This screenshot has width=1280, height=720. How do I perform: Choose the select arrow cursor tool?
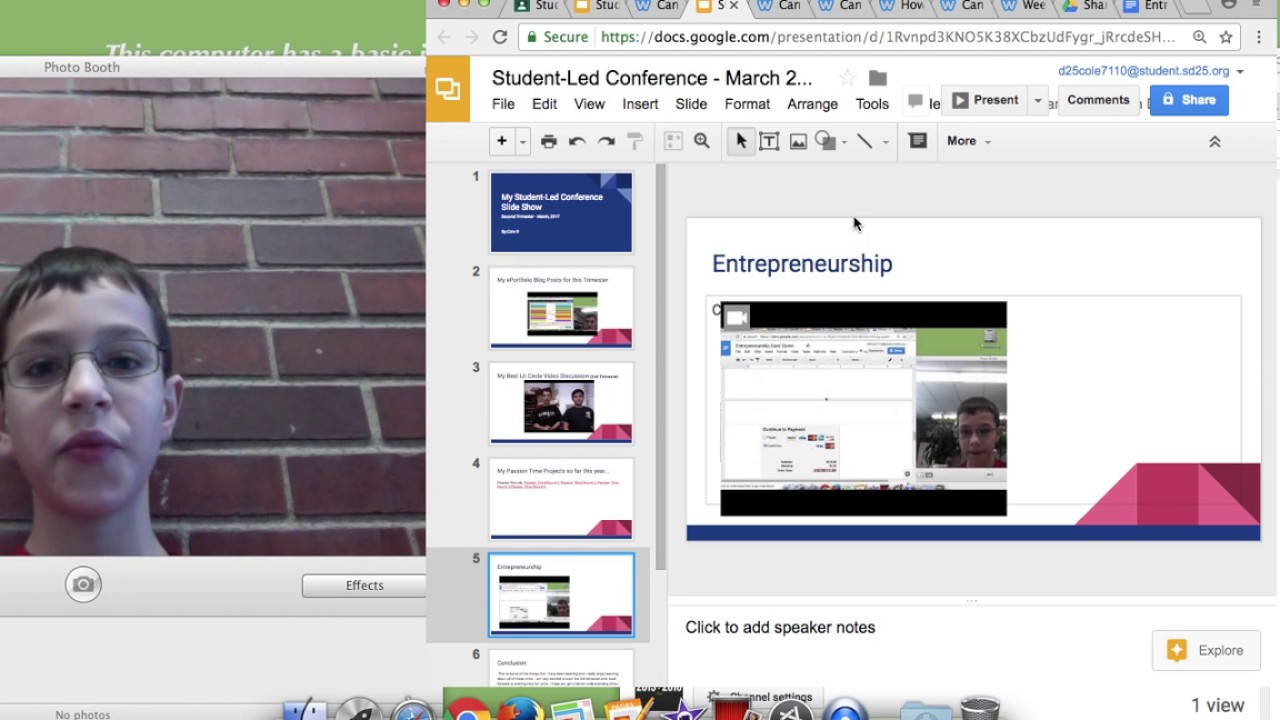[x=740, y=141]
